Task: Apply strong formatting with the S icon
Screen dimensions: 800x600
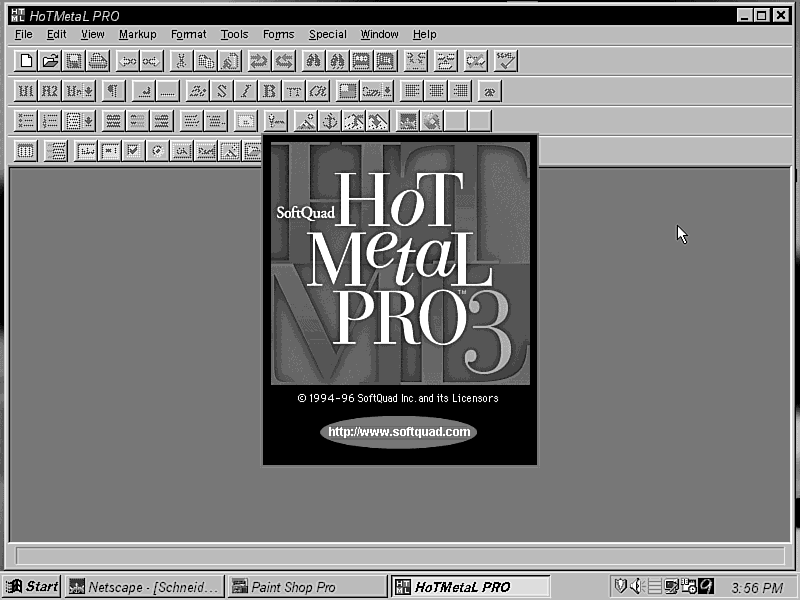Action: (221, 91)
